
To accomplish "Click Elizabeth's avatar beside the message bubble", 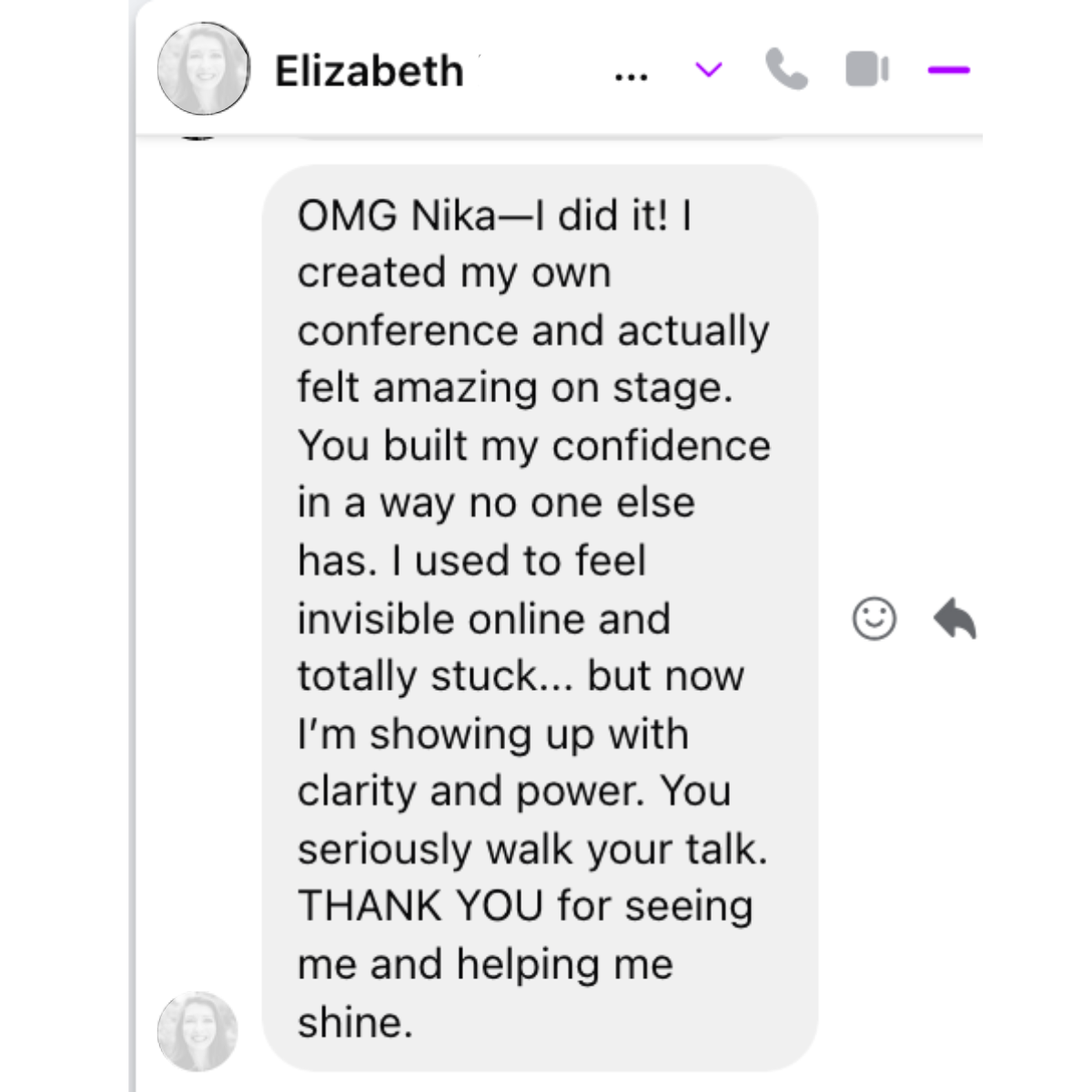I will [197, 1031].
